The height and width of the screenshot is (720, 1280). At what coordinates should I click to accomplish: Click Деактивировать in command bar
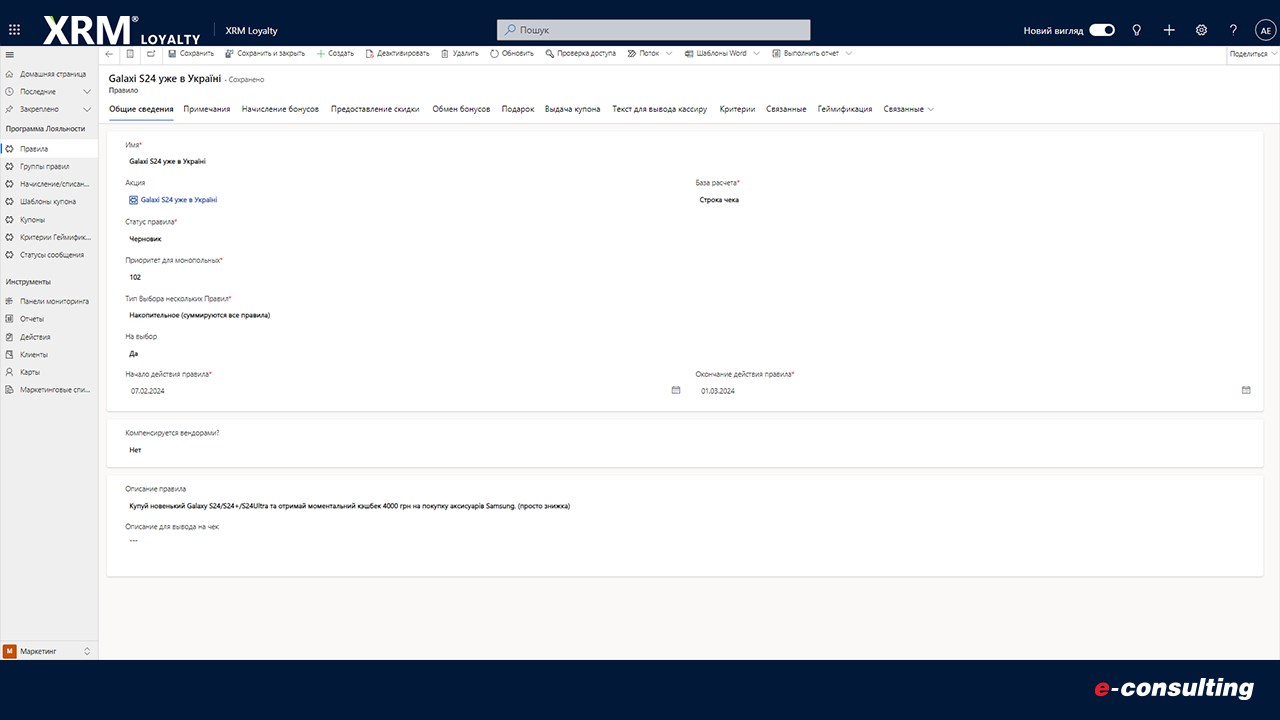(x=397, y=53)
